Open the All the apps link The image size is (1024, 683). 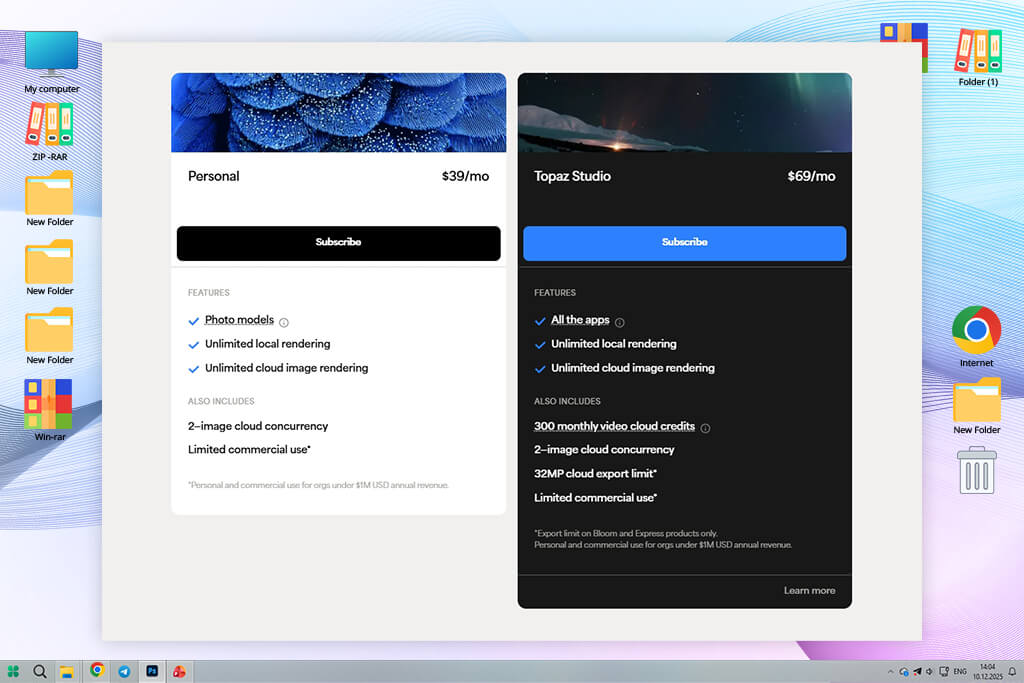(x=580, y=320)
